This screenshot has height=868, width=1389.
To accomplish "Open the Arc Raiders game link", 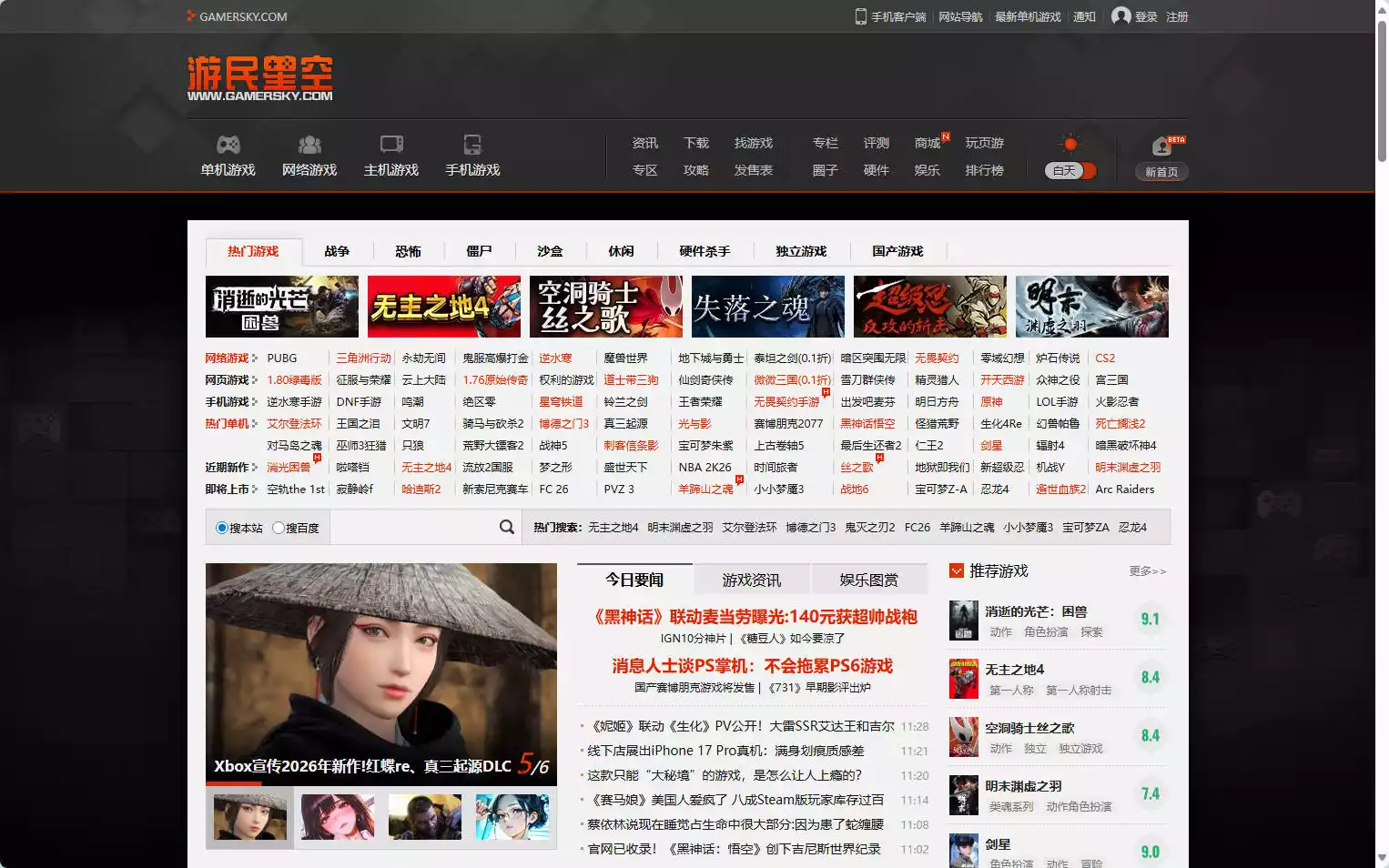I will coord(1125,490).
